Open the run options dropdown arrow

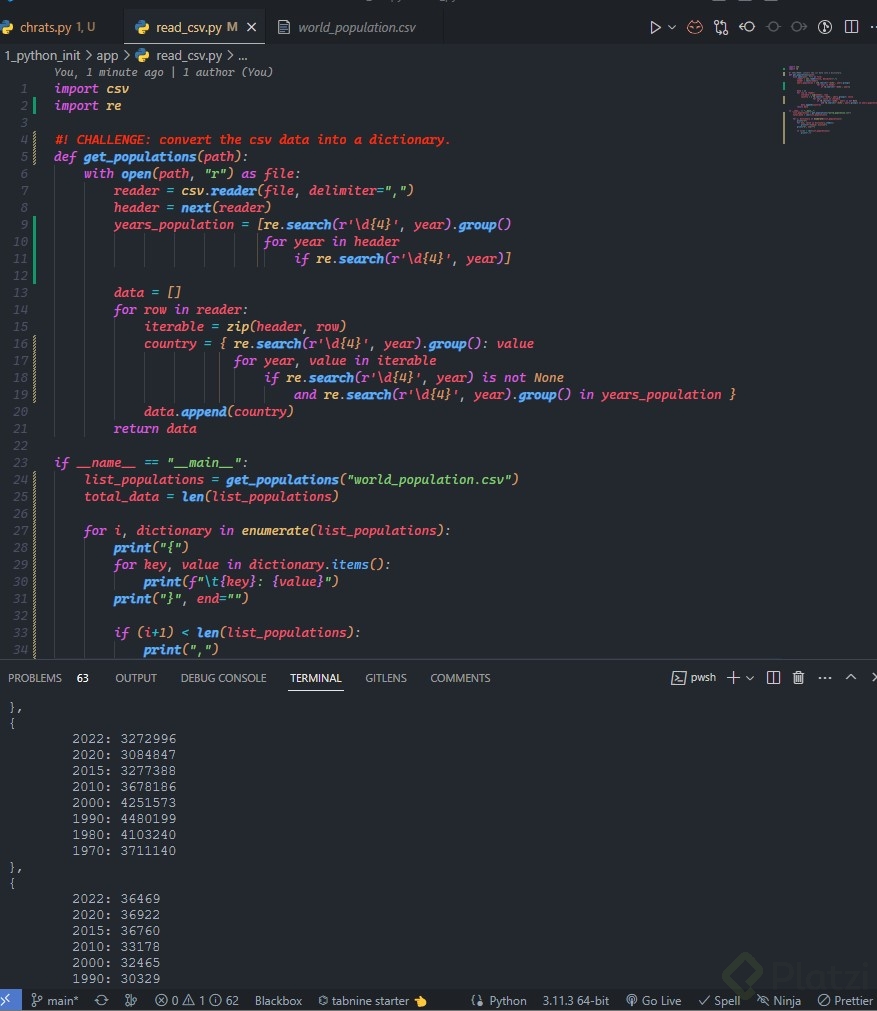pyautogui.click(x=672, y=27)
